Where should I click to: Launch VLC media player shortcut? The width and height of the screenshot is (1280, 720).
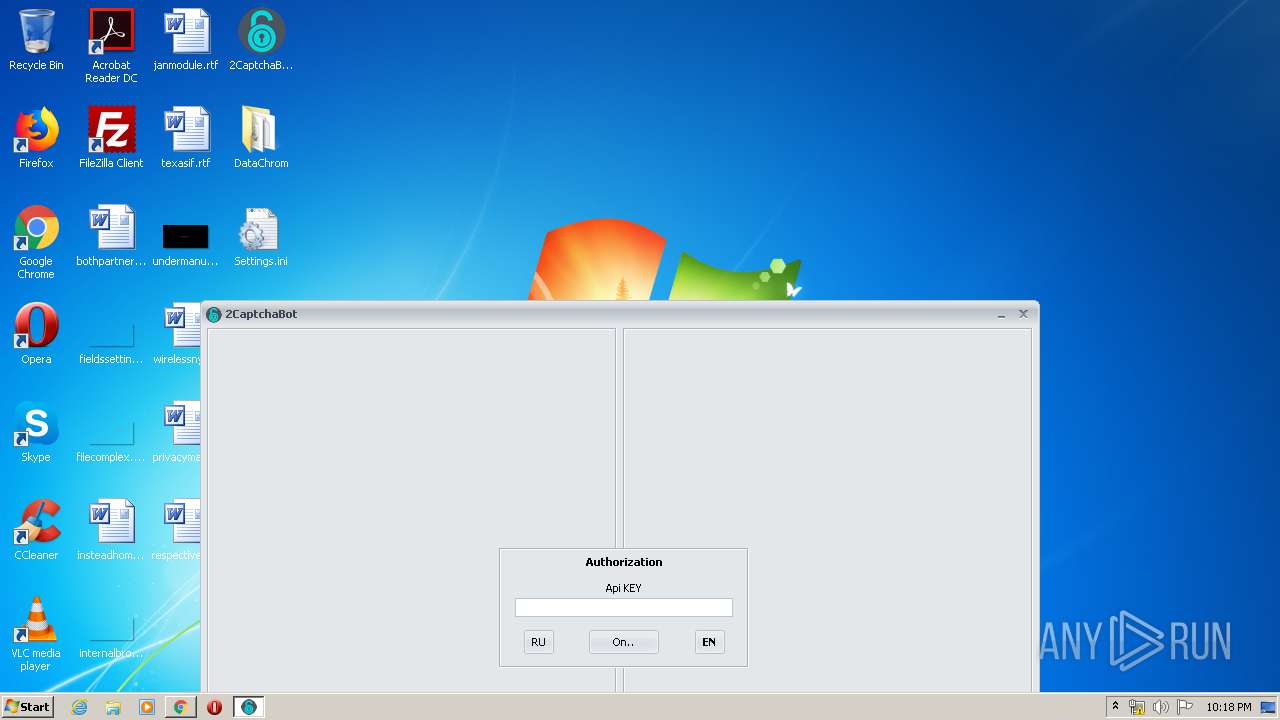[x=36, y=634]
